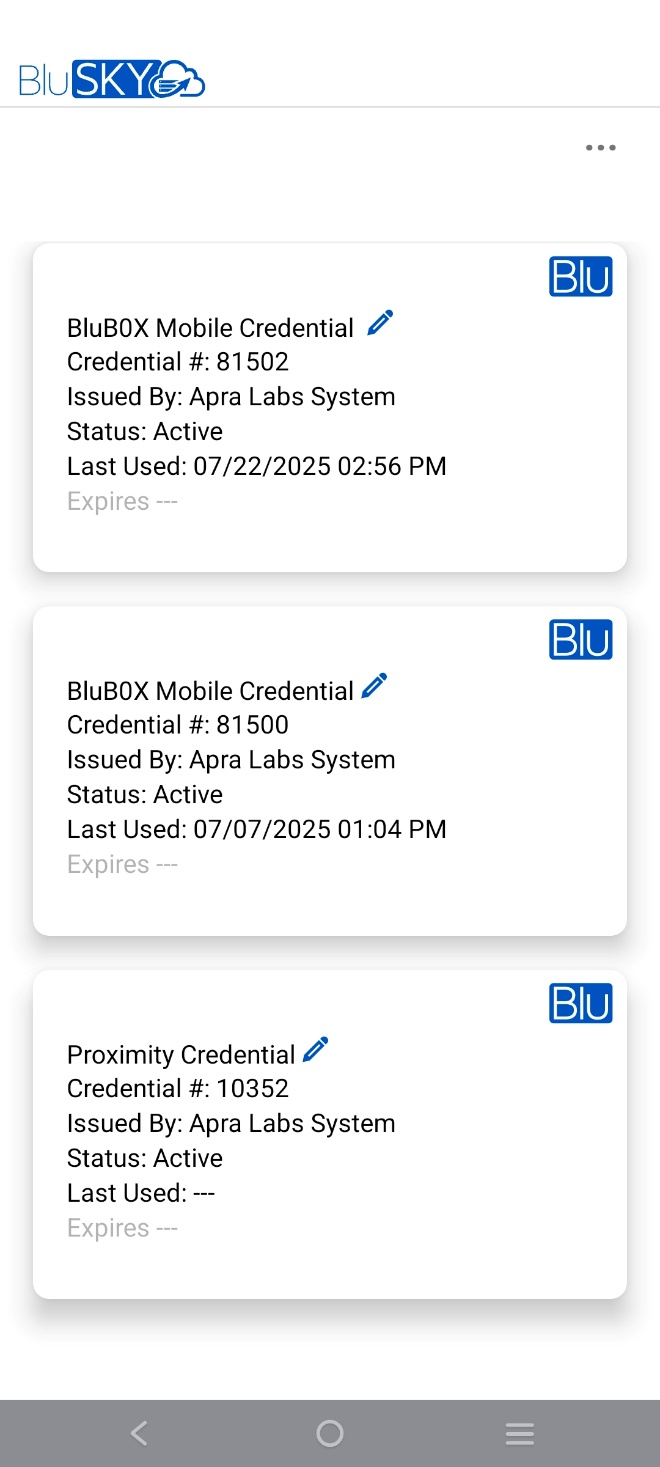This screenshot has width=660, height=1467.
Task: Open the three-dot overflow menu
Action: 600,147
